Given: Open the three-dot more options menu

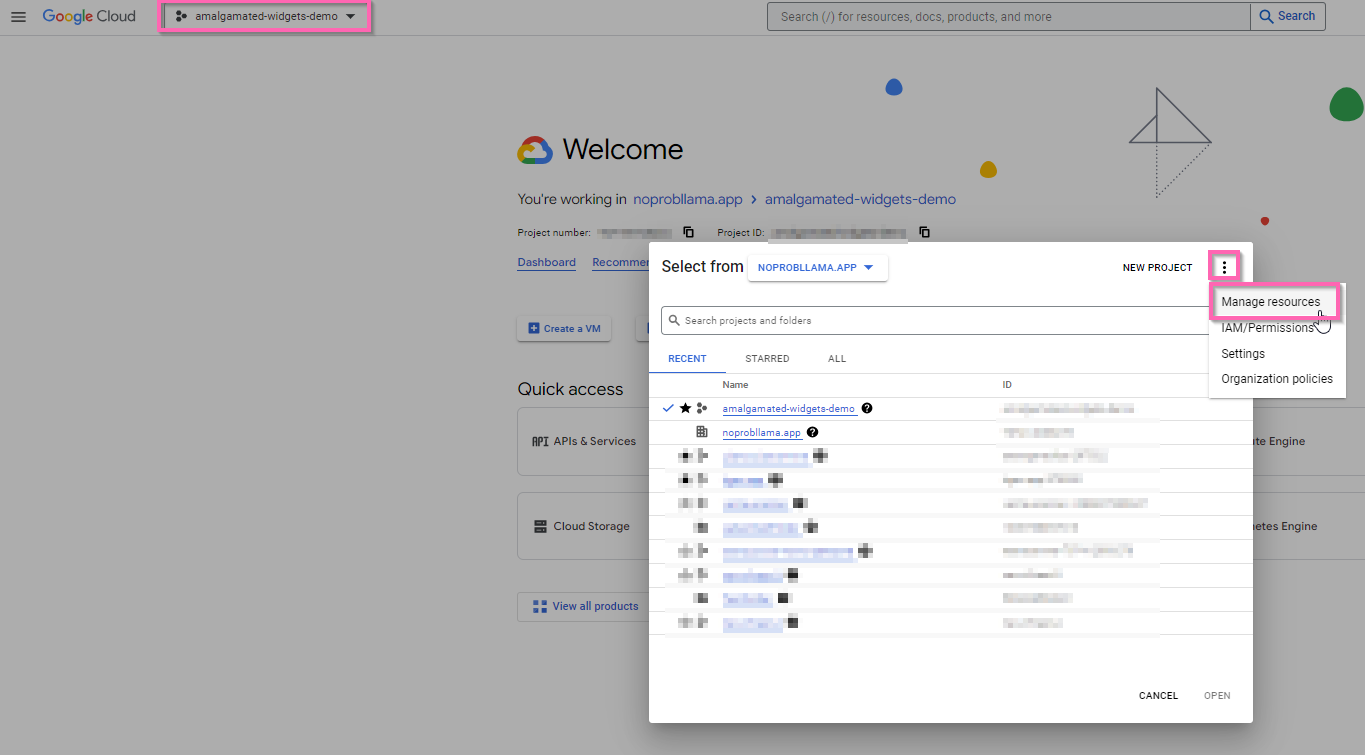Looking at the screenshot, I should pyautogui.click(x=1224, y=267).
